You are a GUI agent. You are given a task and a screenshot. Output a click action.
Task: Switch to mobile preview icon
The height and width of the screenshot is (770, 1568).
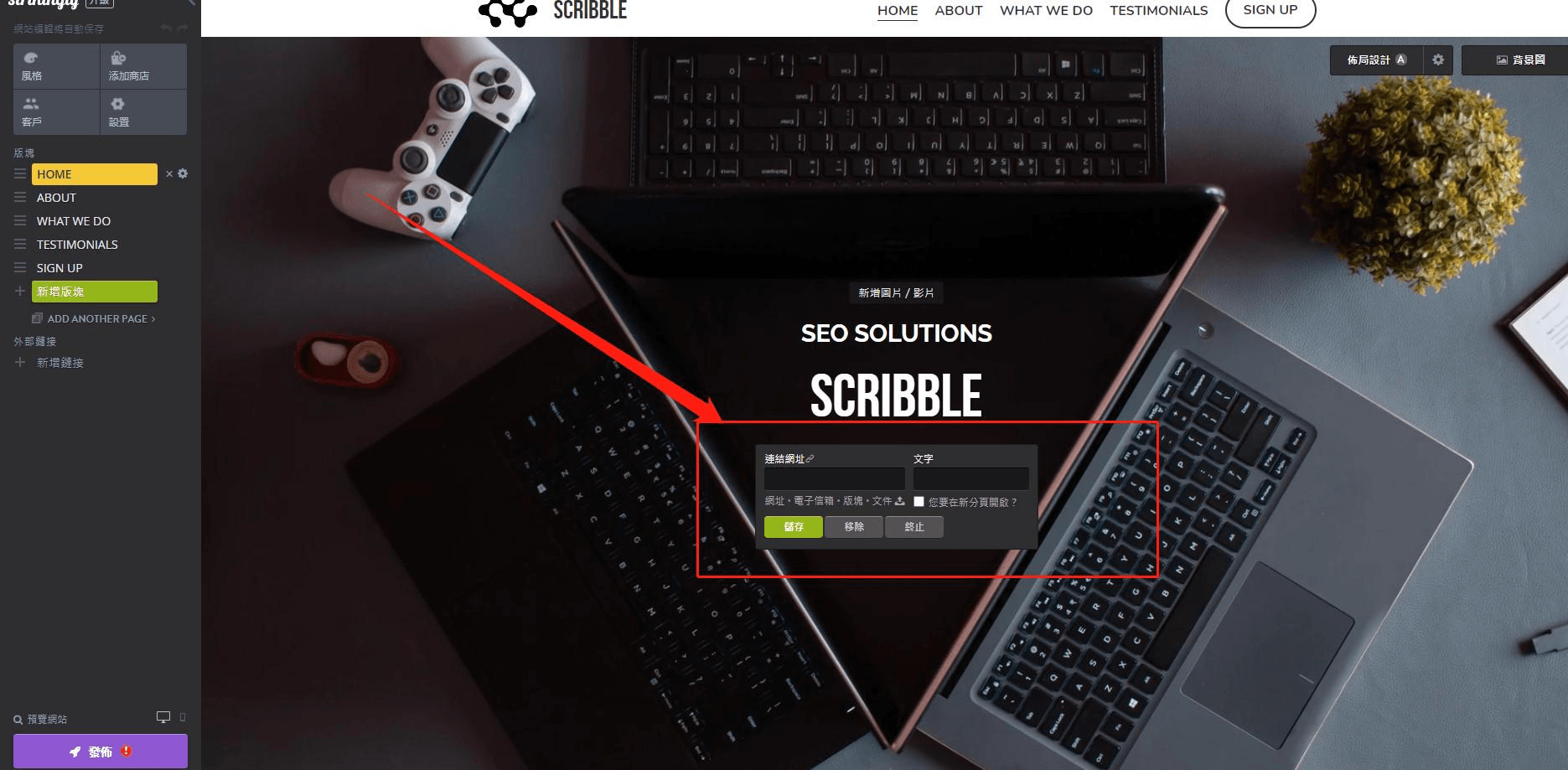(x=183, y=717)
